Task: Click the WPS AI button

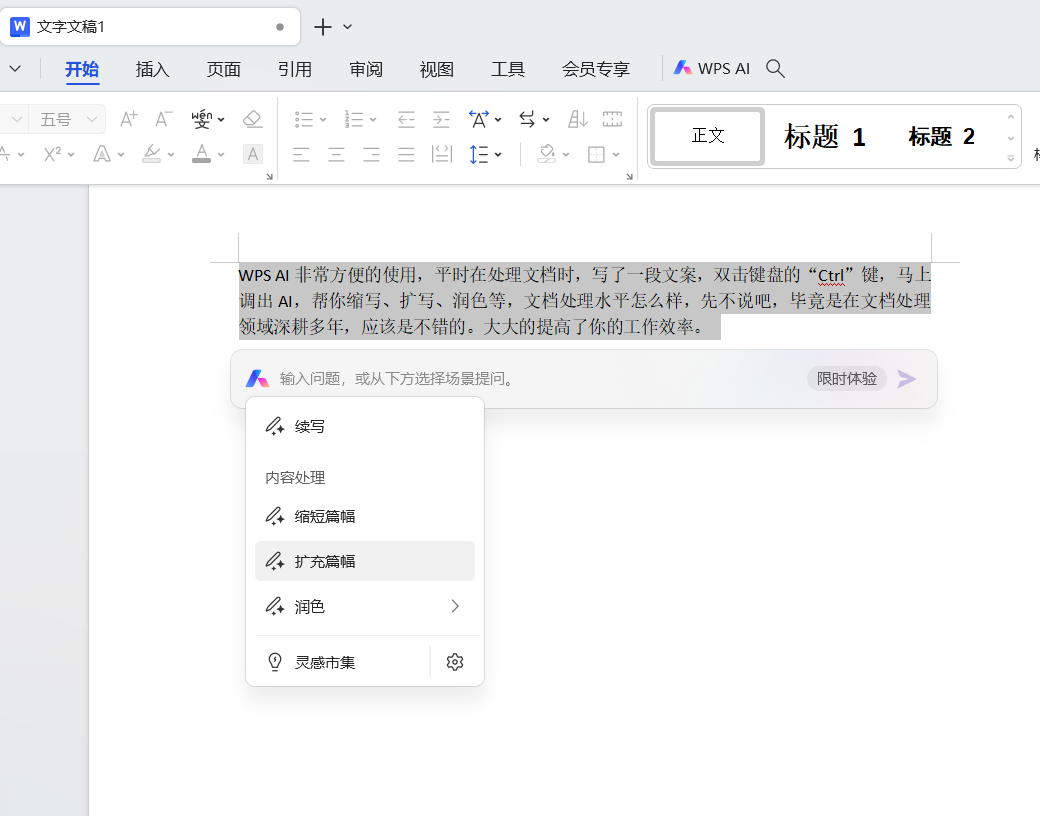Action: 712,69
